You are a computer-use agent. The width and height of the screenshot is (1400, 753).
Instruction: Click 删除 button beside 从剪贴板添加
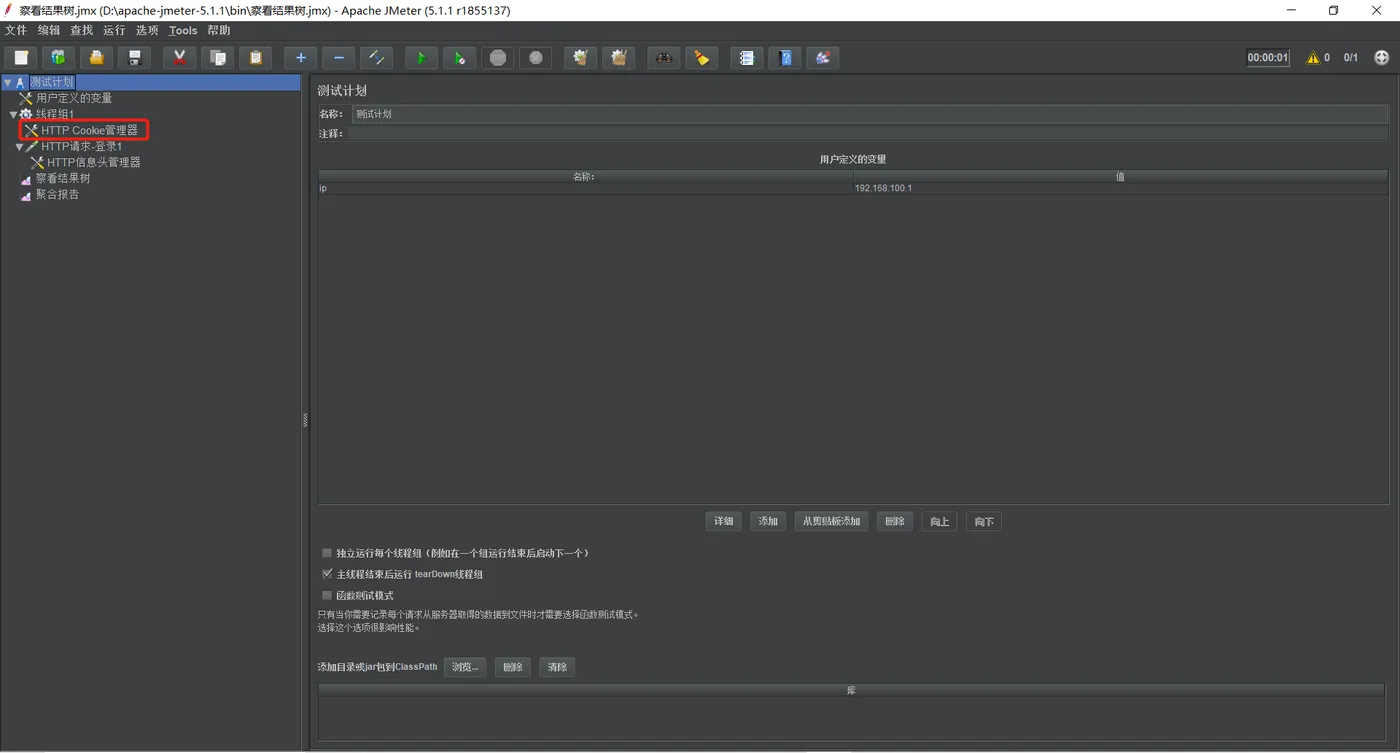(894, 521)
